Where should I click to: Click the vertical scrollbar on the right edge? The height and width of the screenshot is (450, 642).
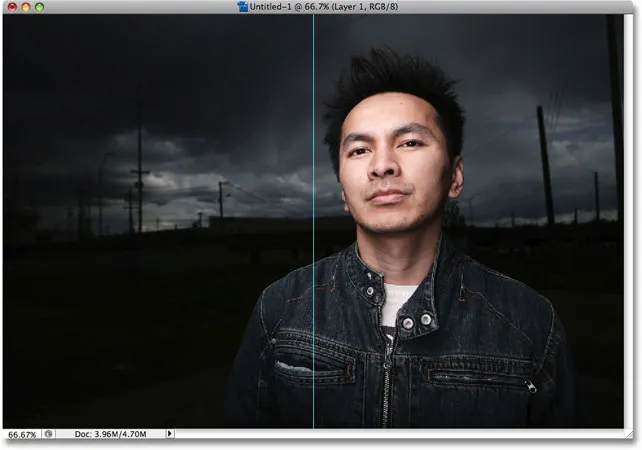(x=628, y=221)
